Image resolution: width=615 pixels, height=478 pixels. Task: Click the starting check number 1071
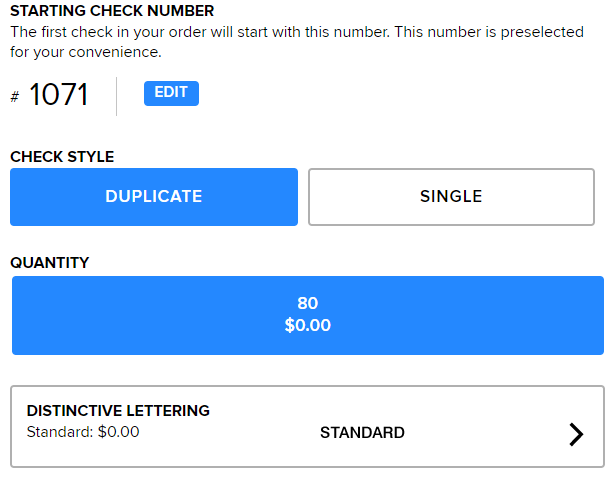[x=59, y=96]
